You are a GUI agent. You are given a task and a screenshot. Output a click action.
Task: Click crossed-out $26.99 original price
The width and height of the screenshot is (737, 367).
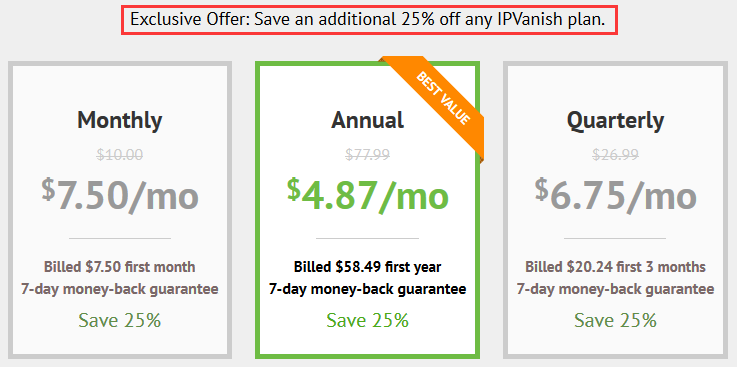(x=615, y=155)
